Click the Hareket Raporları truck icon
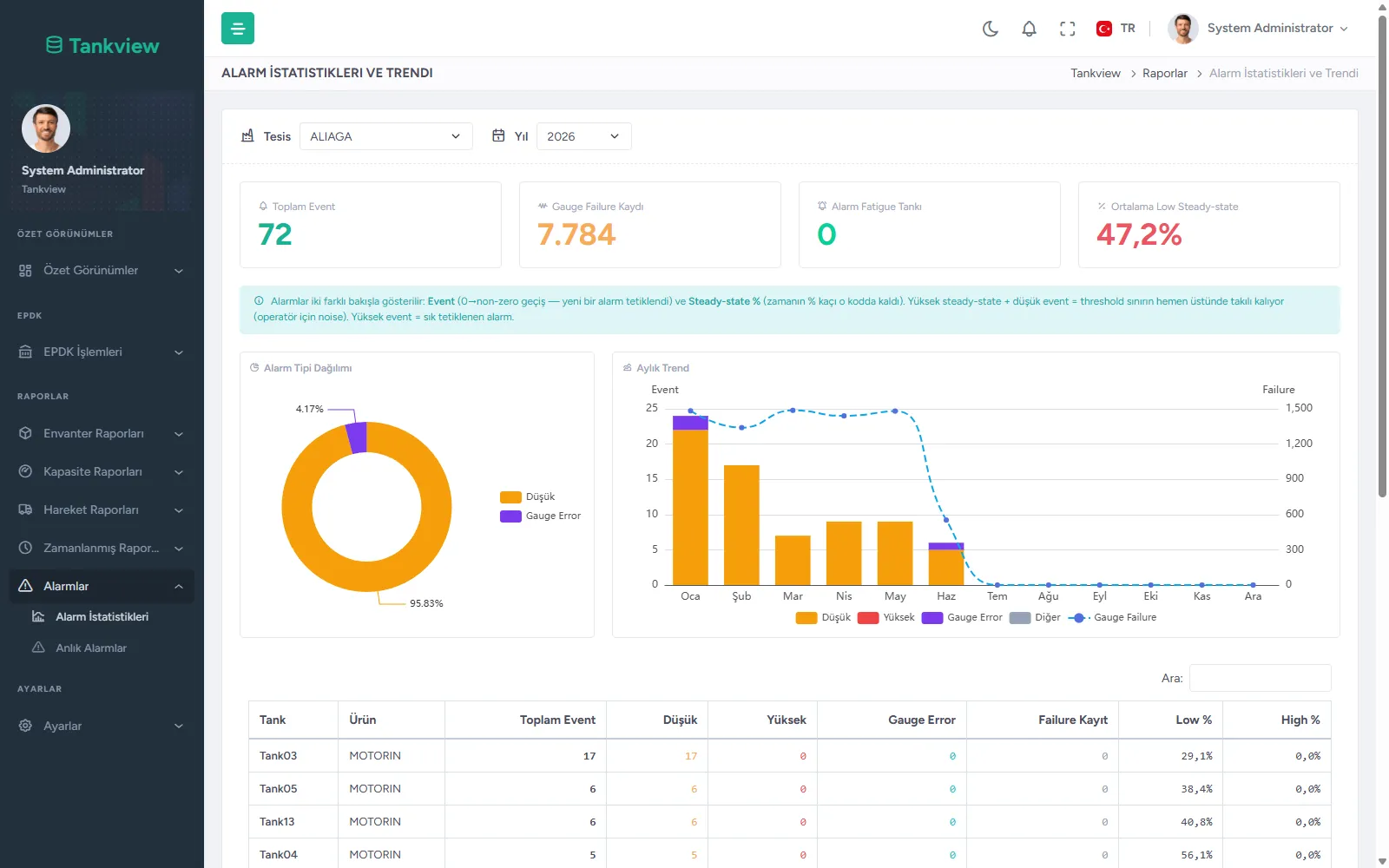Viewport: 1389px width, 868px height. (25, 510)
